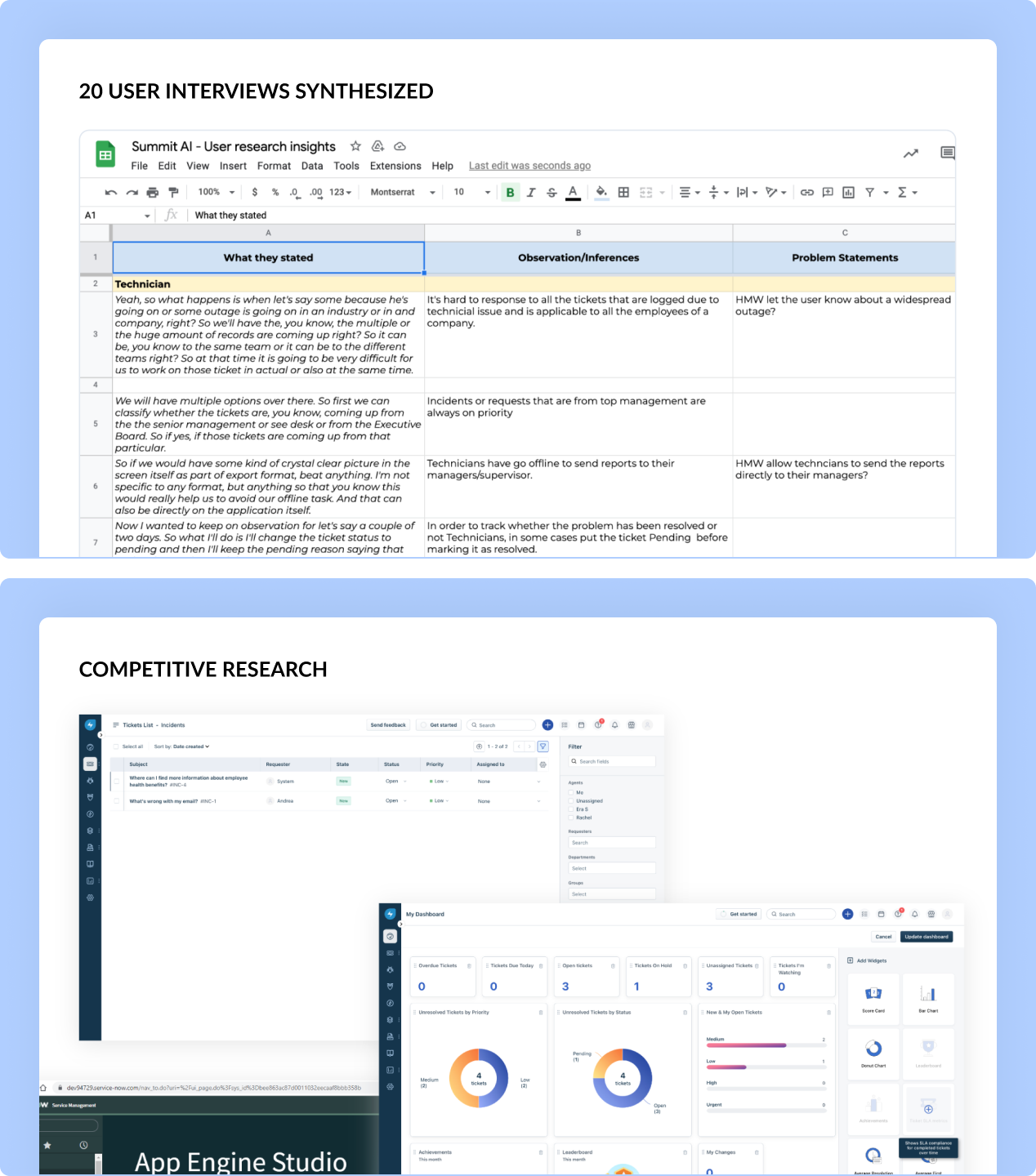Click 'Send feedback' in Tickets List

(388, 725)
